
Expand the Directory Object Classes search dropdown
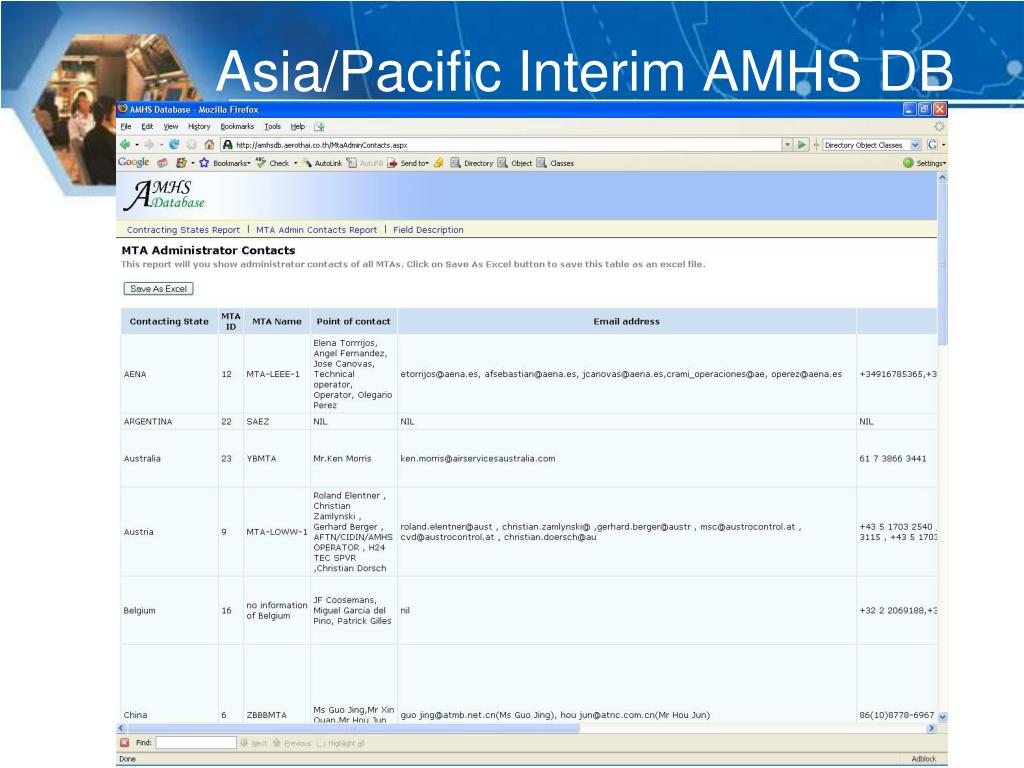pos(915,144)
